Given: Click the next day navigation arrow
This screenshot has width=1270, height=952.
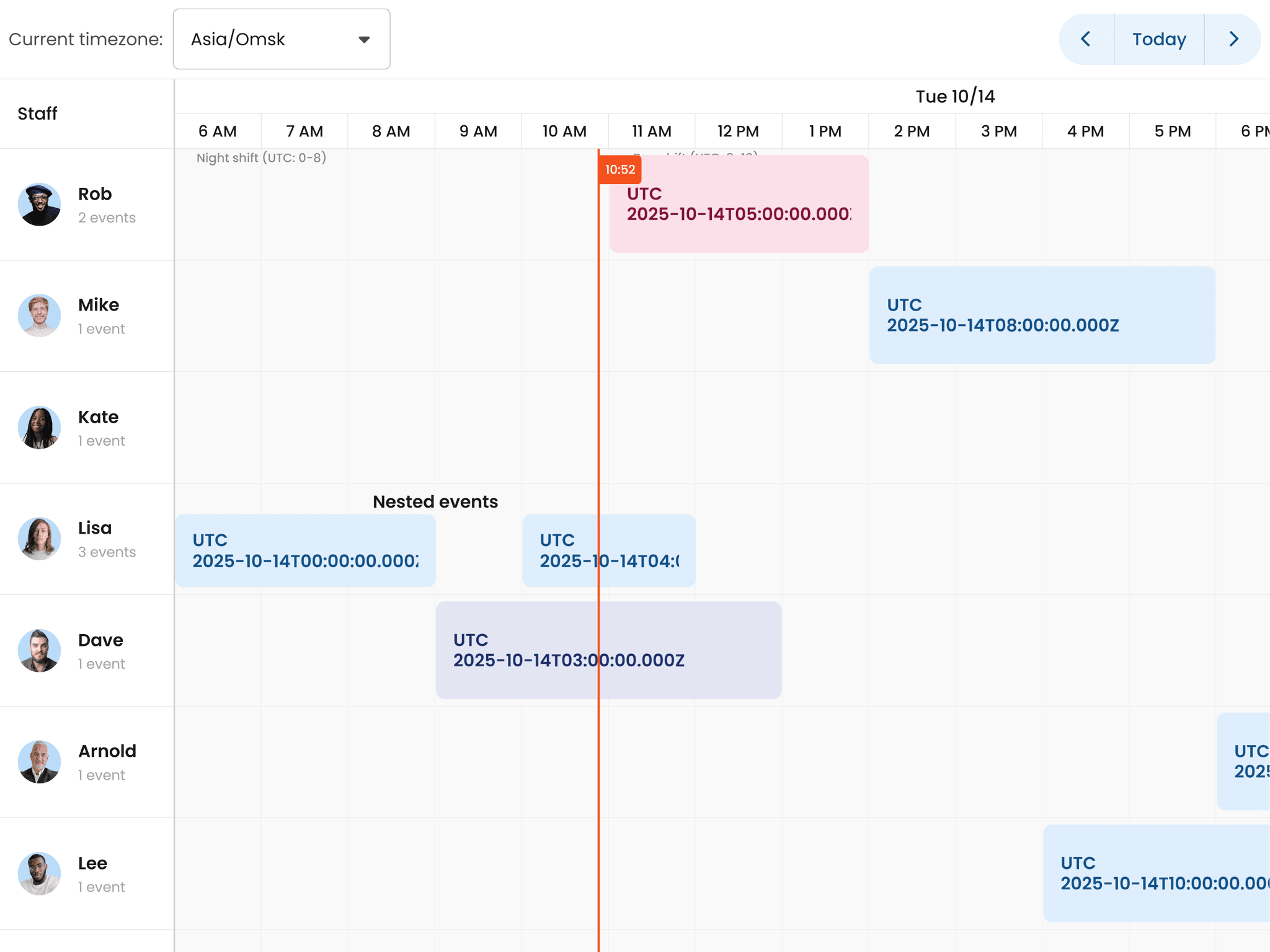Looking at the screenshot, I should pos(1233,39).
